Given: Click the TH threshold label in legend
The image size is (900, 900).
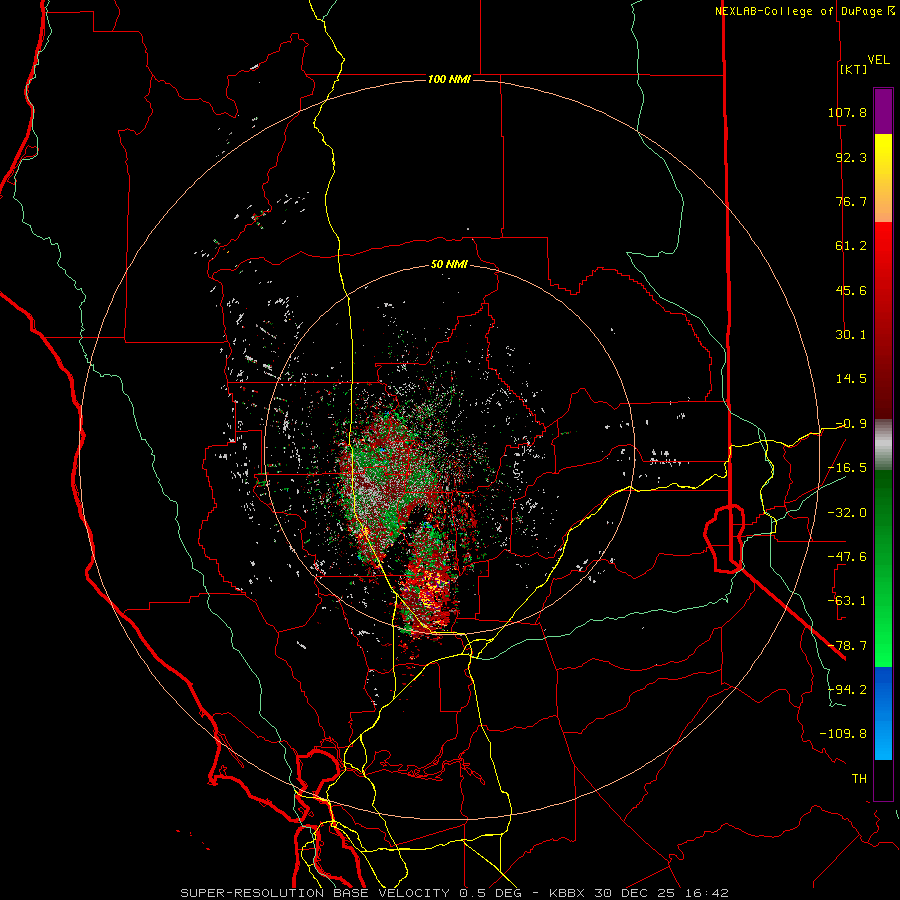Looking at the screenshot, I should coord(859,779).
